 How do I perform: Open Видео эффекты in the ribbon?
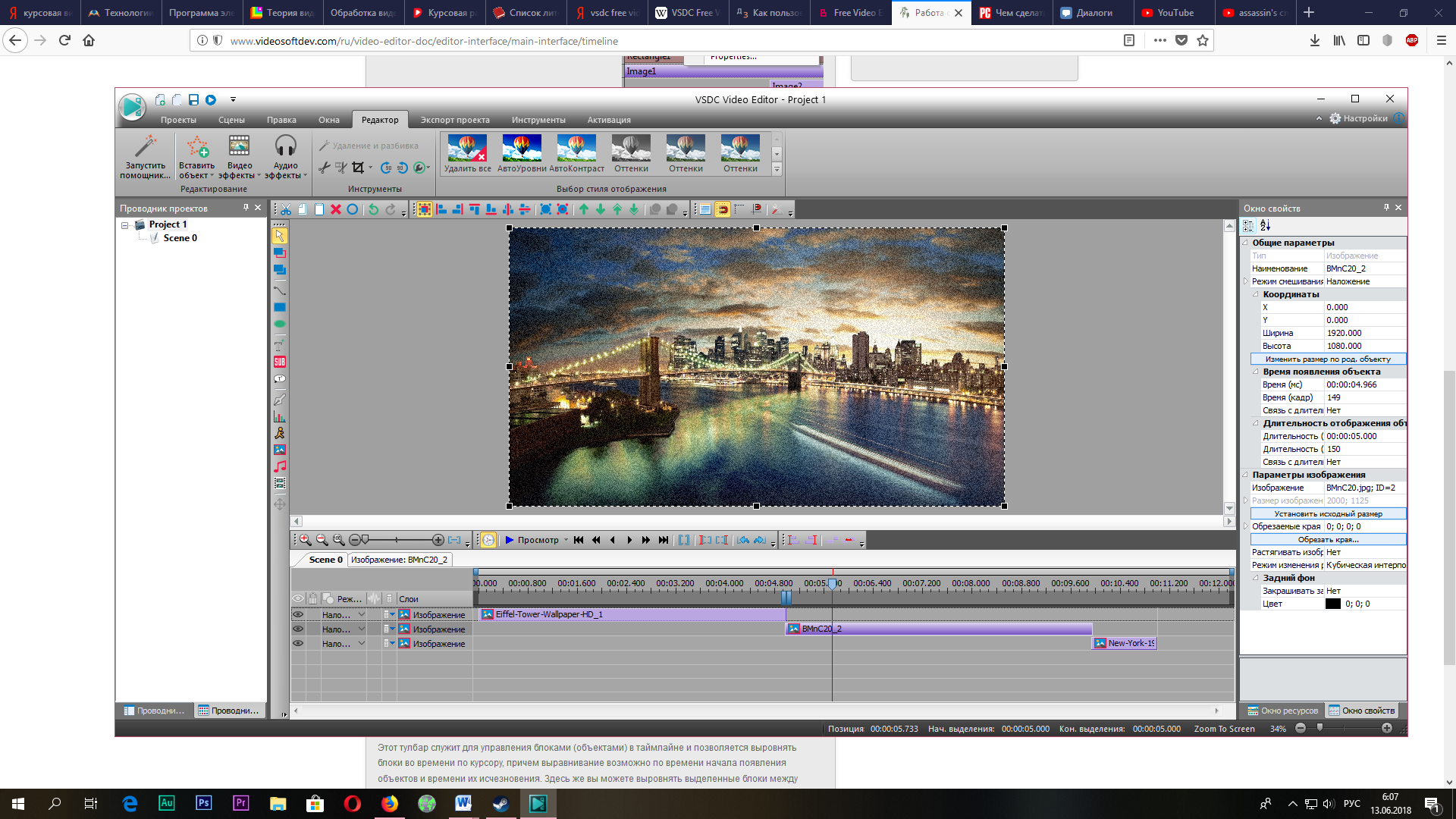pyautogui.click(x=239, y=157)
